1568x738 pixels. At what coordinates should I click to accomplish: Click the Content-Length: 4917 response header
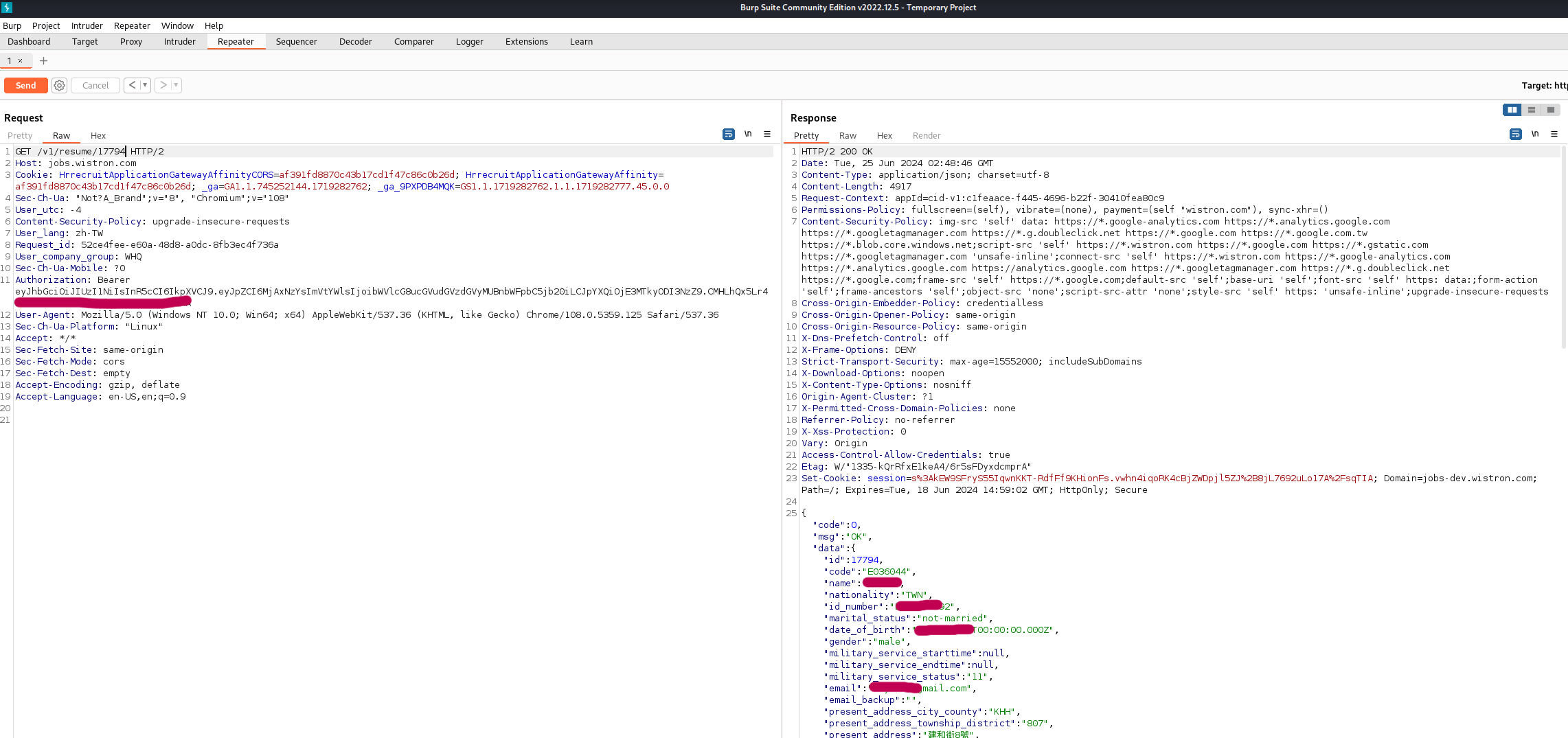[x=856, y=186]
